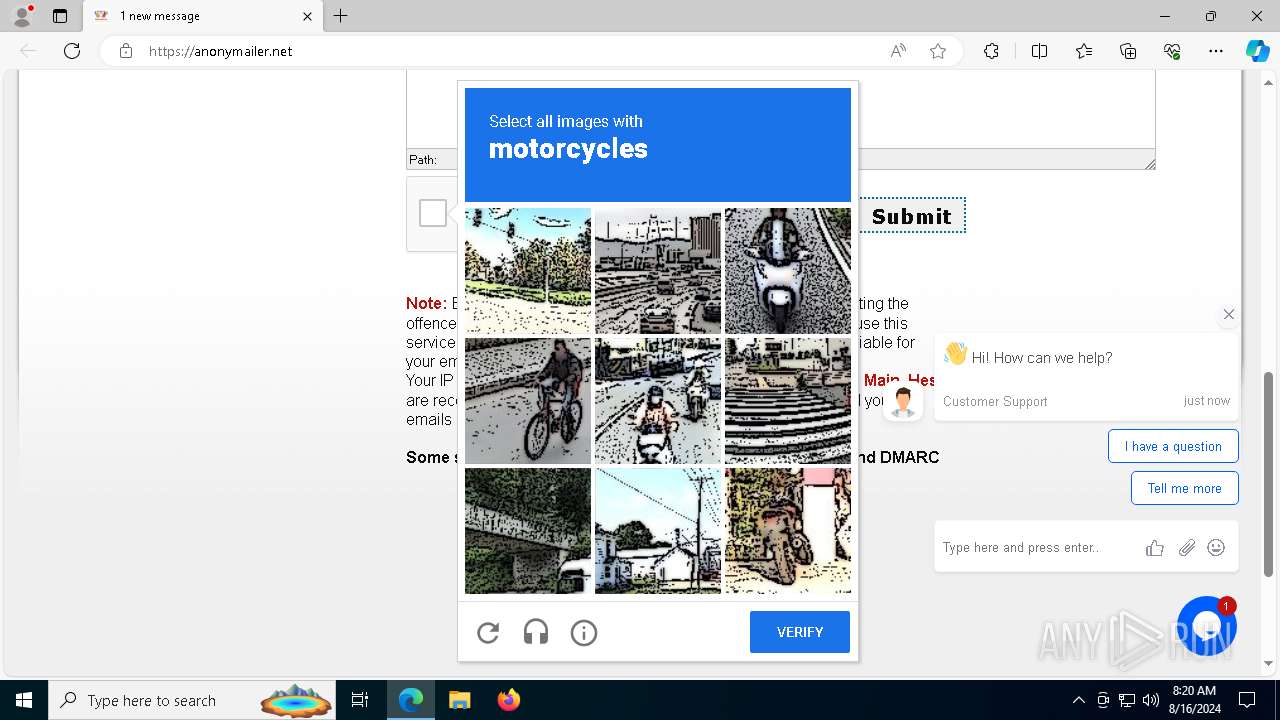The width and height of the screenshot is (1280, 720).
Task: Open the emoji picker in chat
Action: point(1216,547)
